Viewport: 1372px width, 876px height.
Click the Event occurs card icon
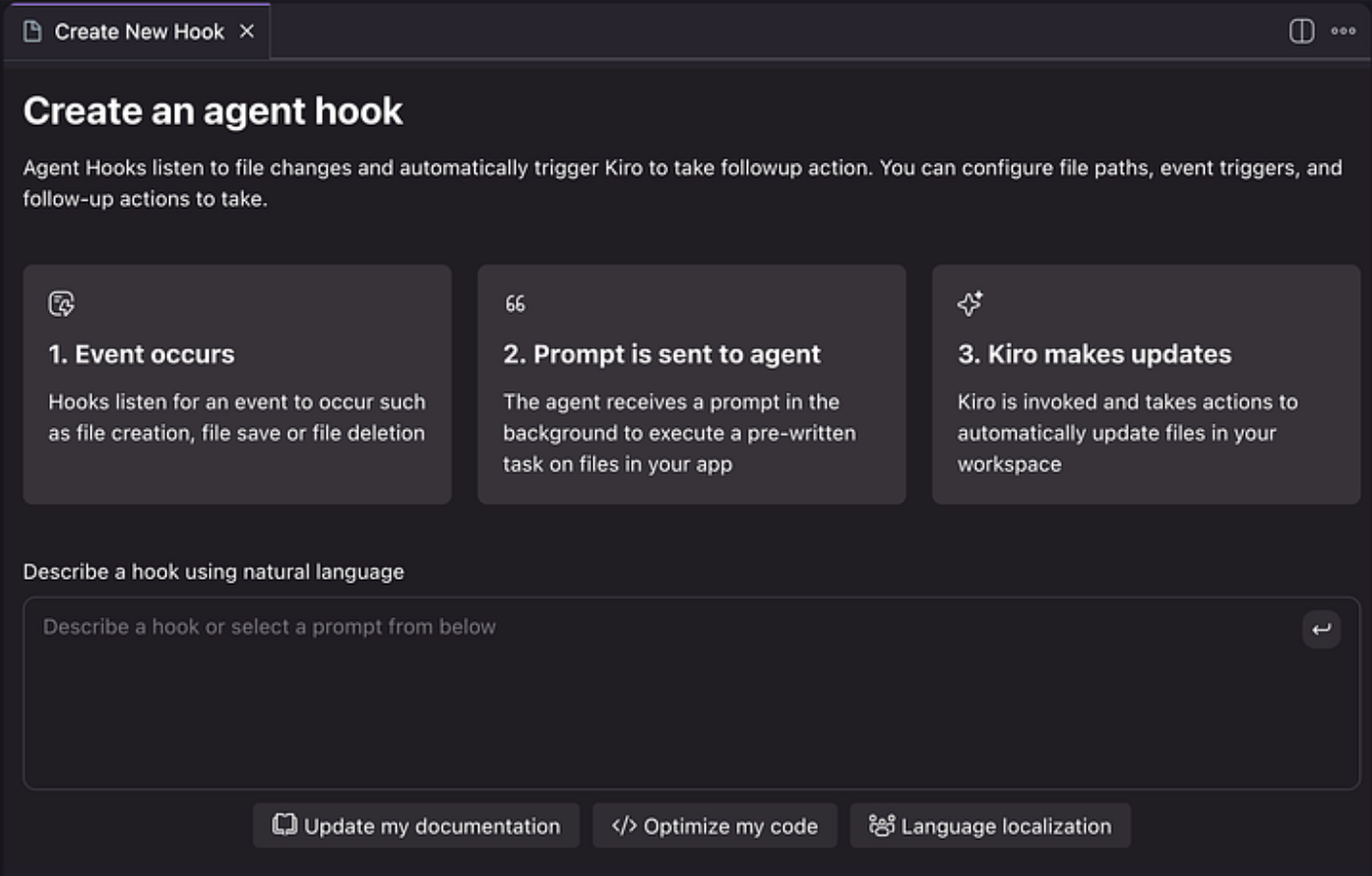tap(61, 303)
